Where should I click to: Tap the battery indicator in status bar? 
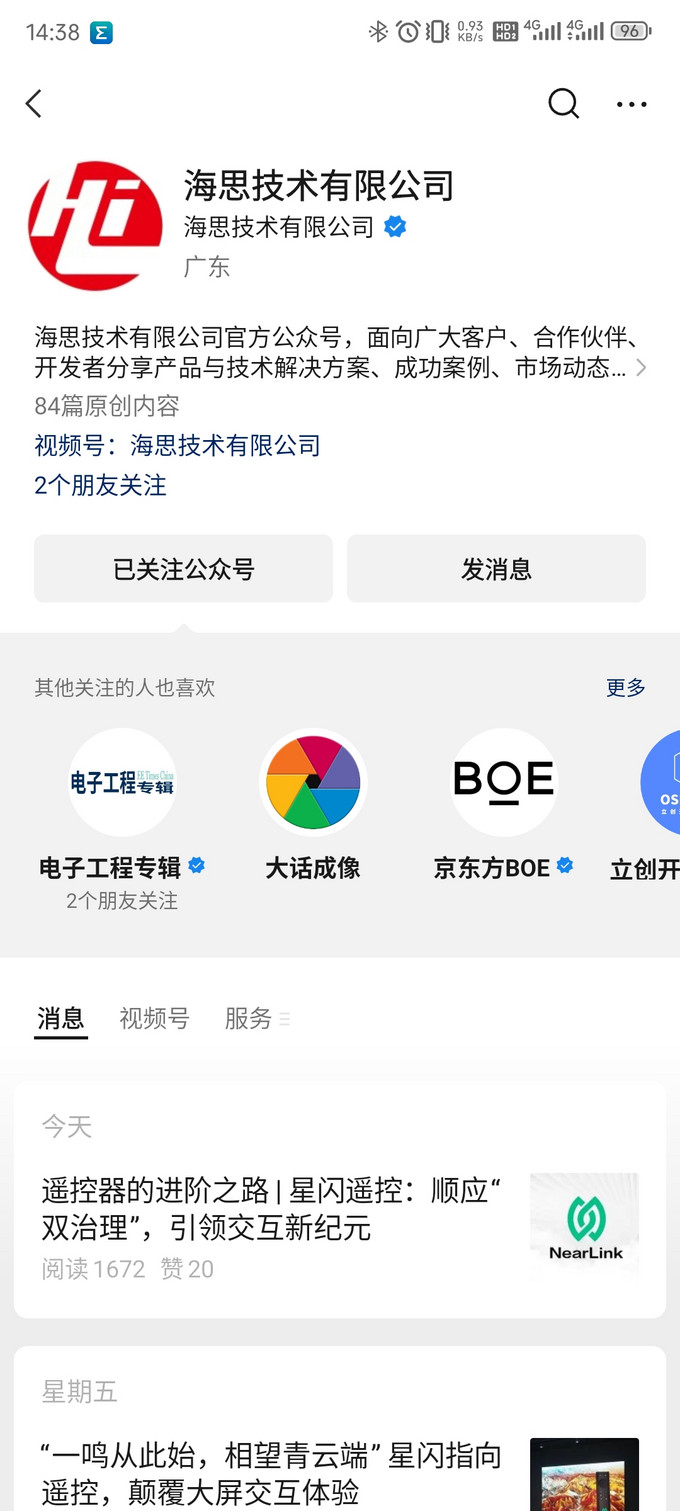[630, 32]
